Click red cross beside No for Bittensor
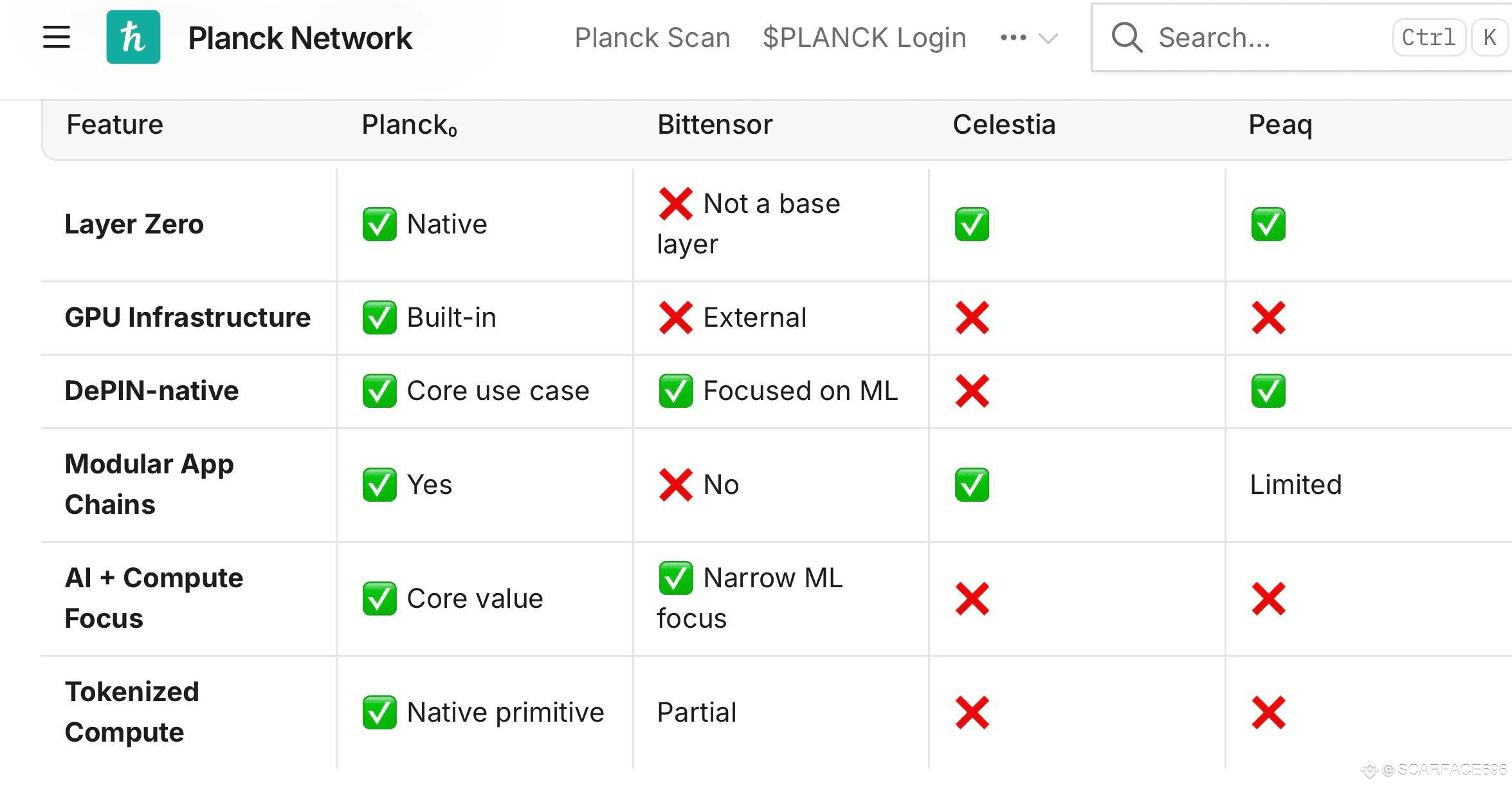Screen dimensions: 1512x786 click(x=675, y=485)
